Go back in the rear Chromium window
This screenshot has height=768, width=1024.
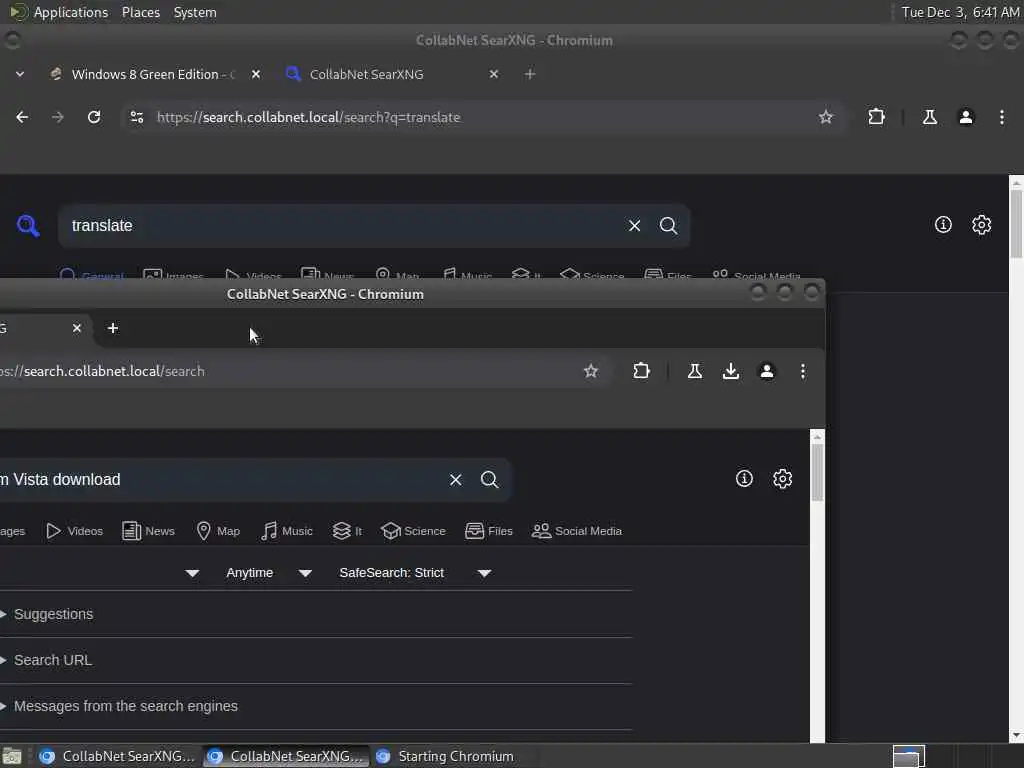(22, 117)
